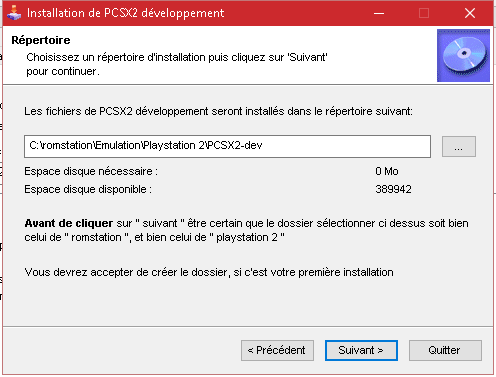
Task: Continue with the 'Suivant >' button
Action: click(x=361, y=350)
